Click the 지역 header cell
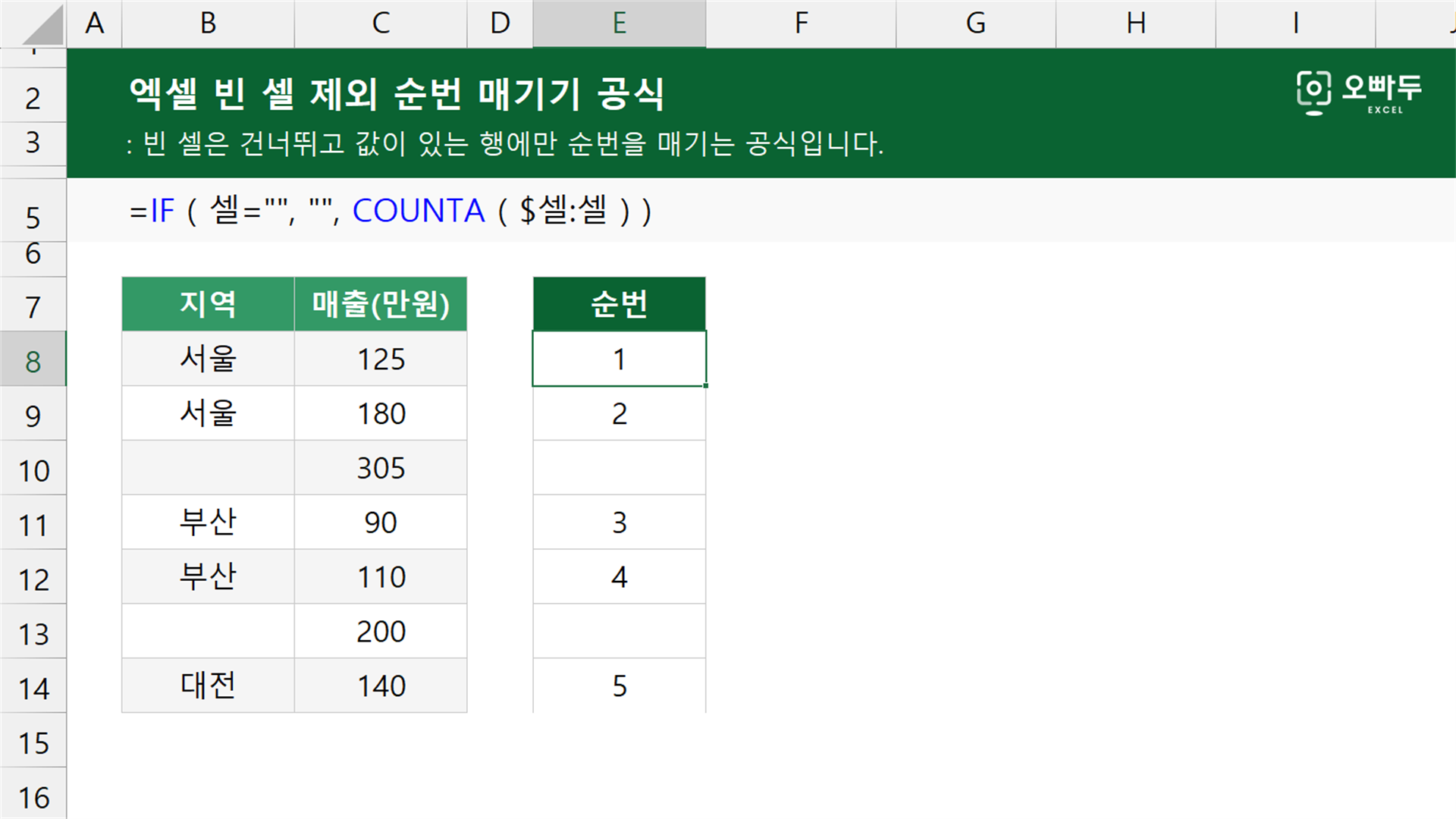Screen dimensions: 1456x819 tap(208, 304)
